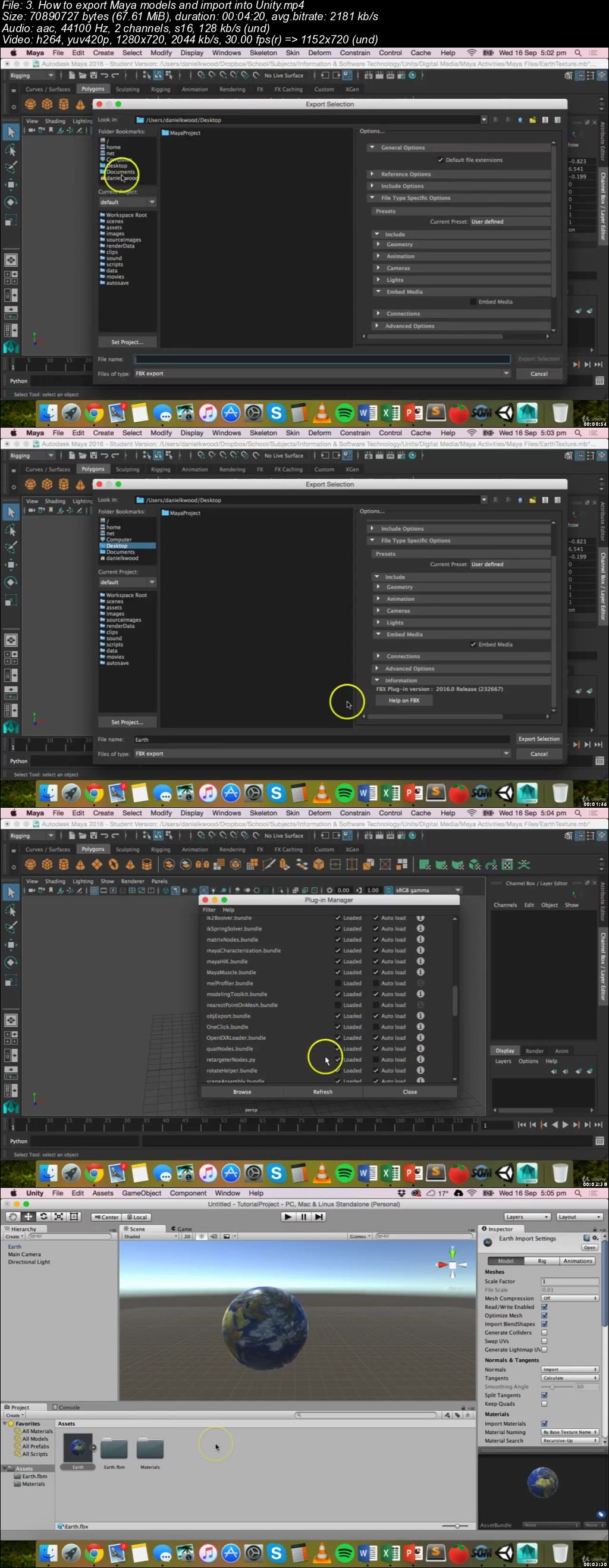Collapse Favorites tree in Project panel
Screen dimensions: 609x1568
(x=5, y=1423)
